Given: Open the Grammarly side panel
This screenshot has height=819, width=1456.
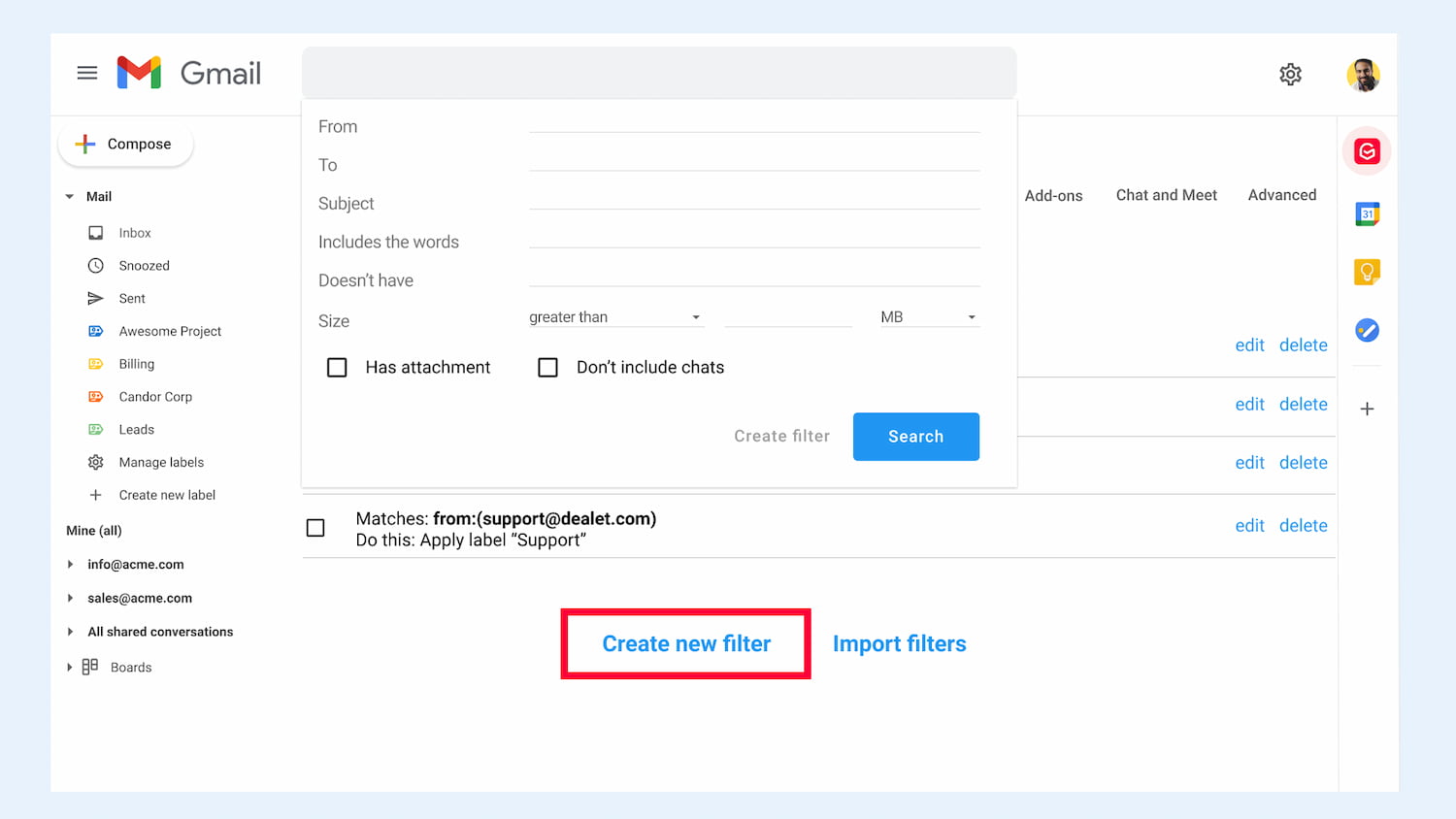Looking at the screenshot, I should pyautogui.click(x=1366, y=151).
